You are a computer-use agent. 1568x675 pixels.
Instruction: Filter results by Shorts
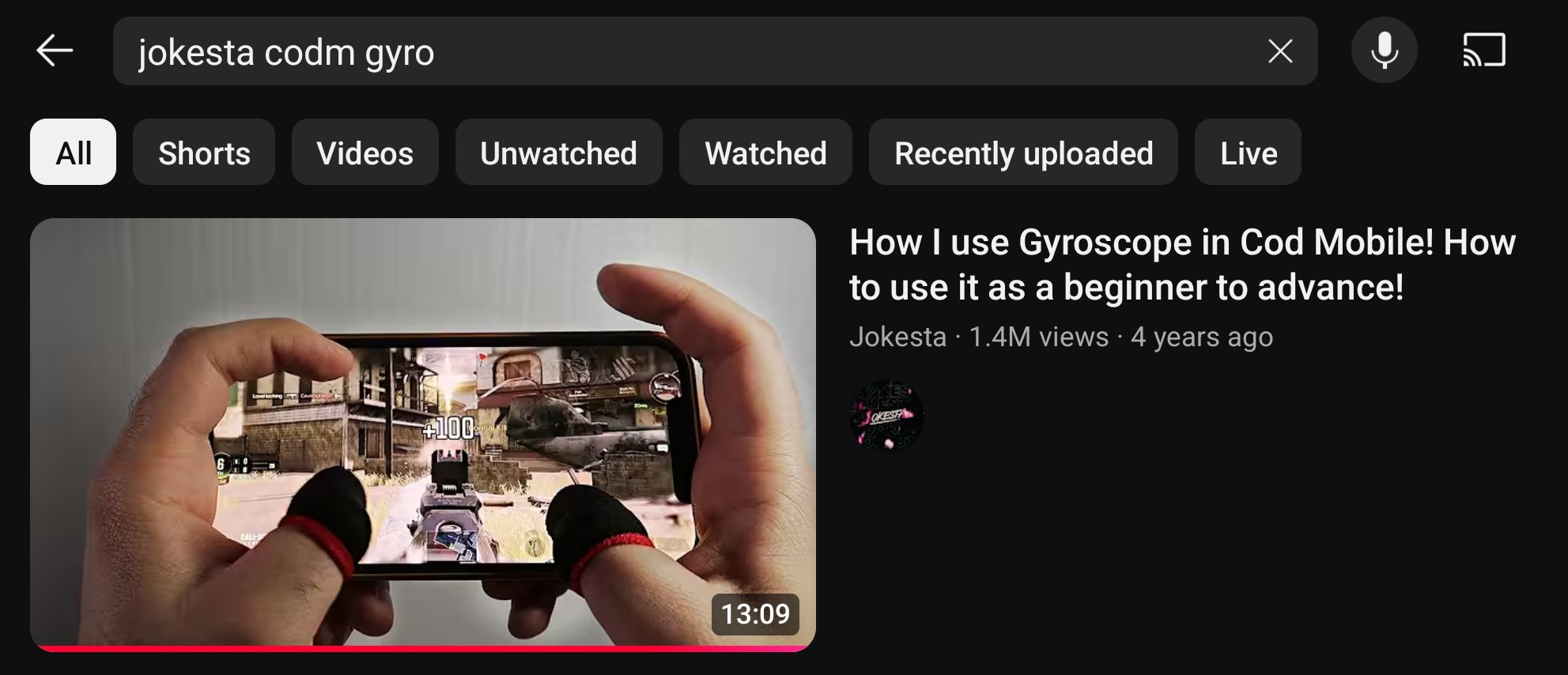tap(204, 152)
